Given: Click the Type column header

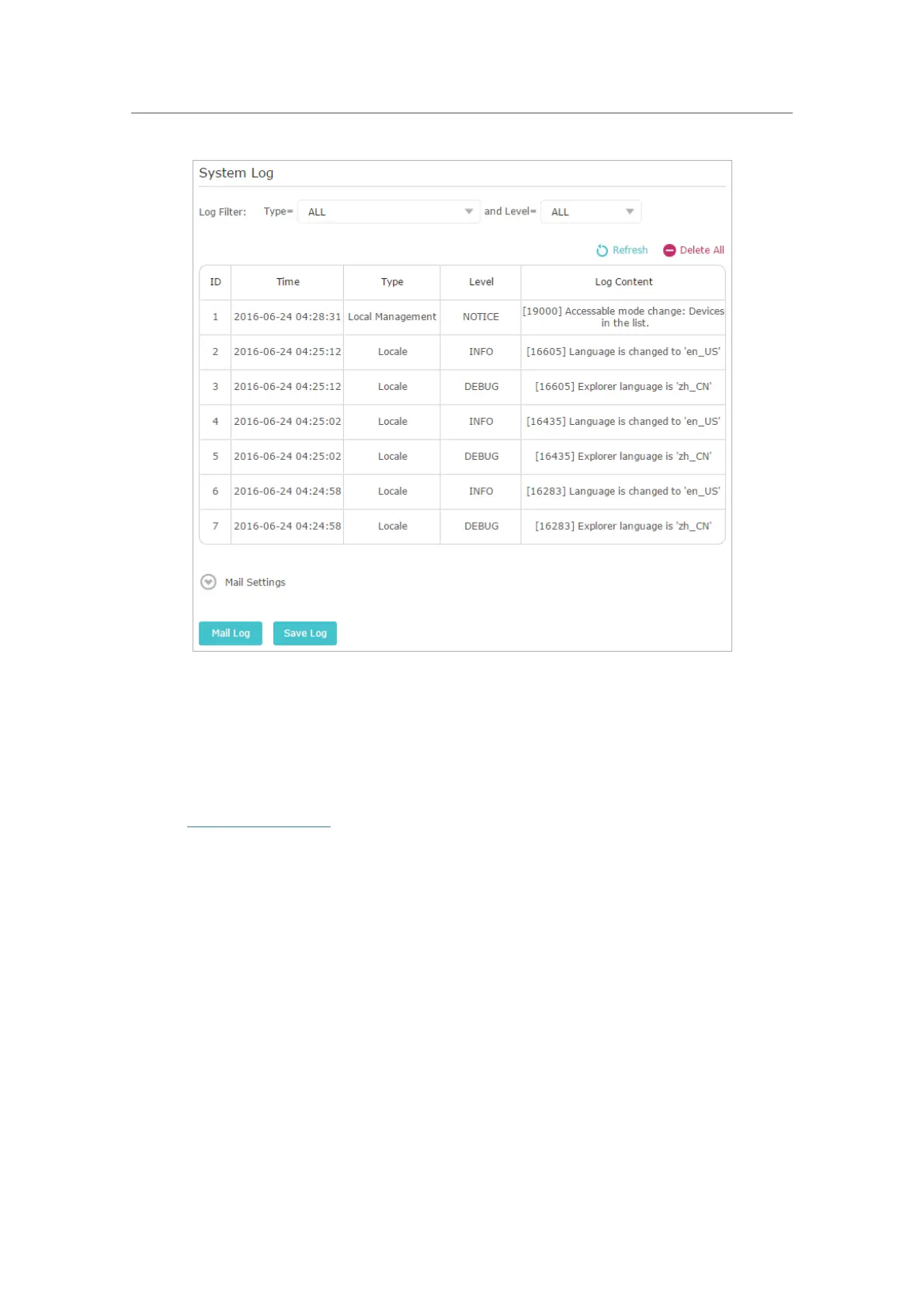Looking at the screenshot, I should 392,282.
